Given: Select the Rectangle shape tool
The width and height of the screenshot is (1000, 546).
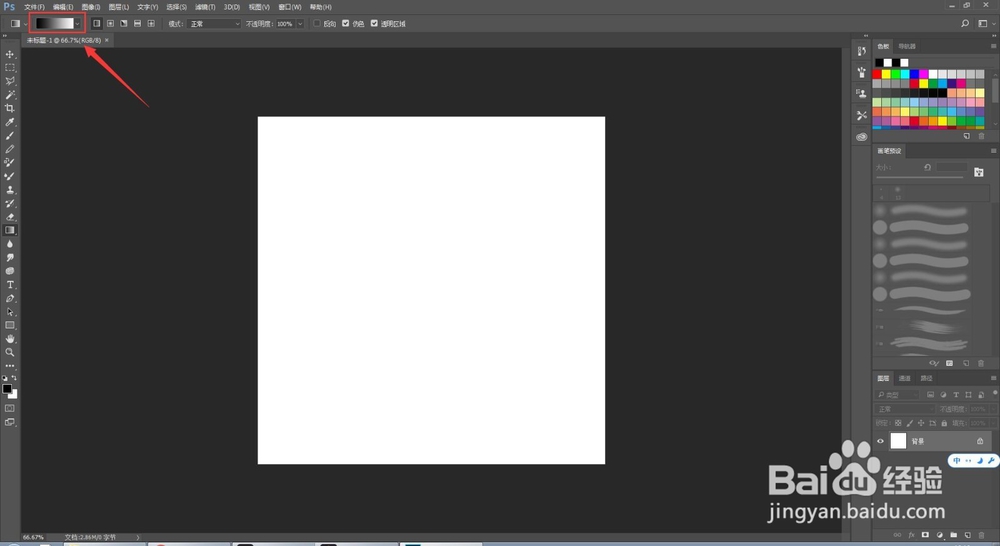Looking at the screenshot, I should (10, 325).
